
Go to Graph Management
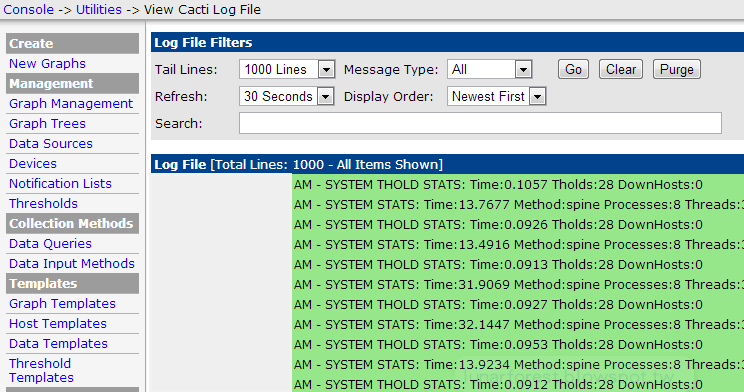tap(71, 103)
